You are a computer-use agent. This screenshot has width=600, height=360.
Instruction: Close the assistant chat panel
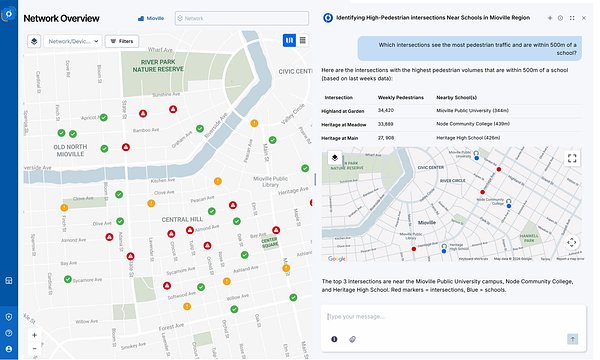point(584,18)
